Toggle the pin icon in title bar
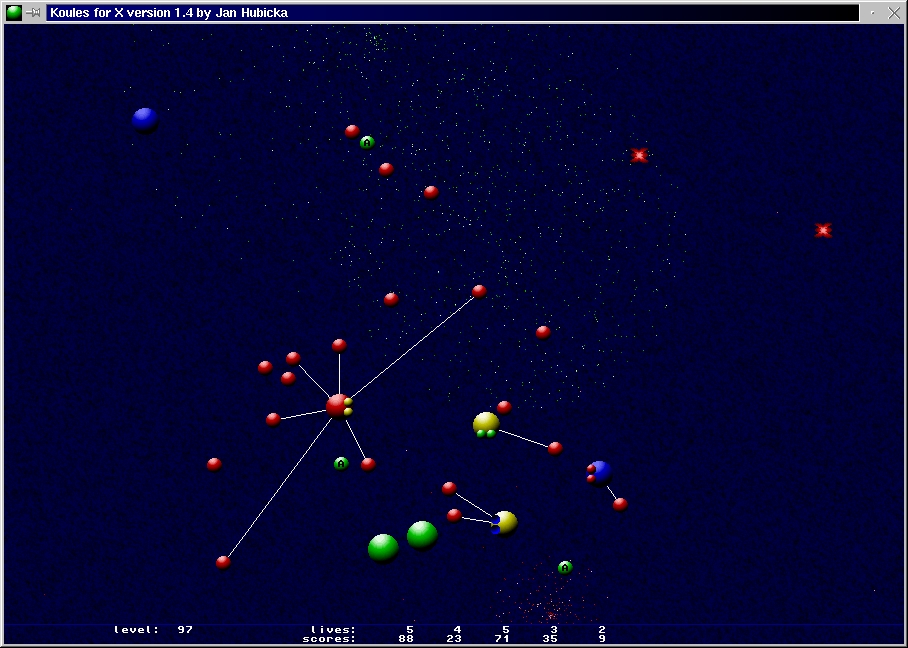Viewport: 908px width, 648px height. 33,13
